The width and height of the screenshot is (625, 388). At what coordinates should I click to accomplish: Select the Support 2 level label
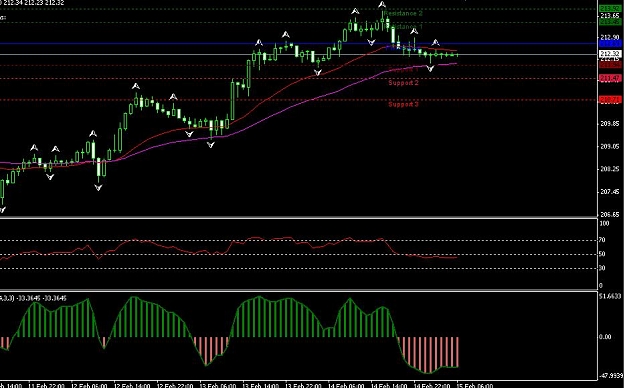403,83
